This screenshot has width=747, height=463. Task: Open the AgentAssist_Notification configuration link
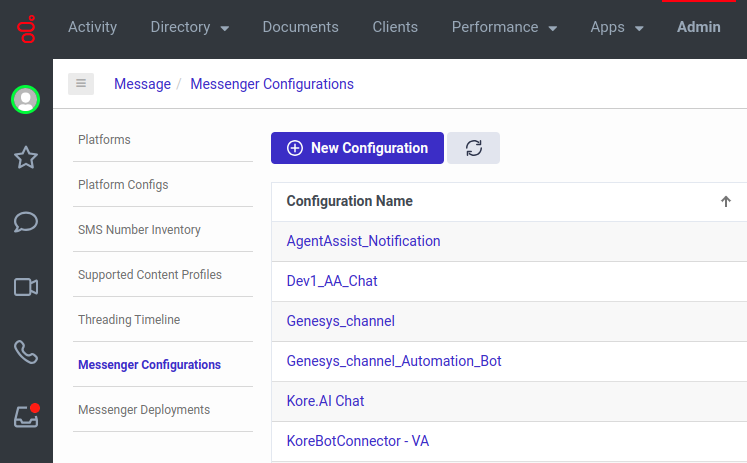(363, 241)
